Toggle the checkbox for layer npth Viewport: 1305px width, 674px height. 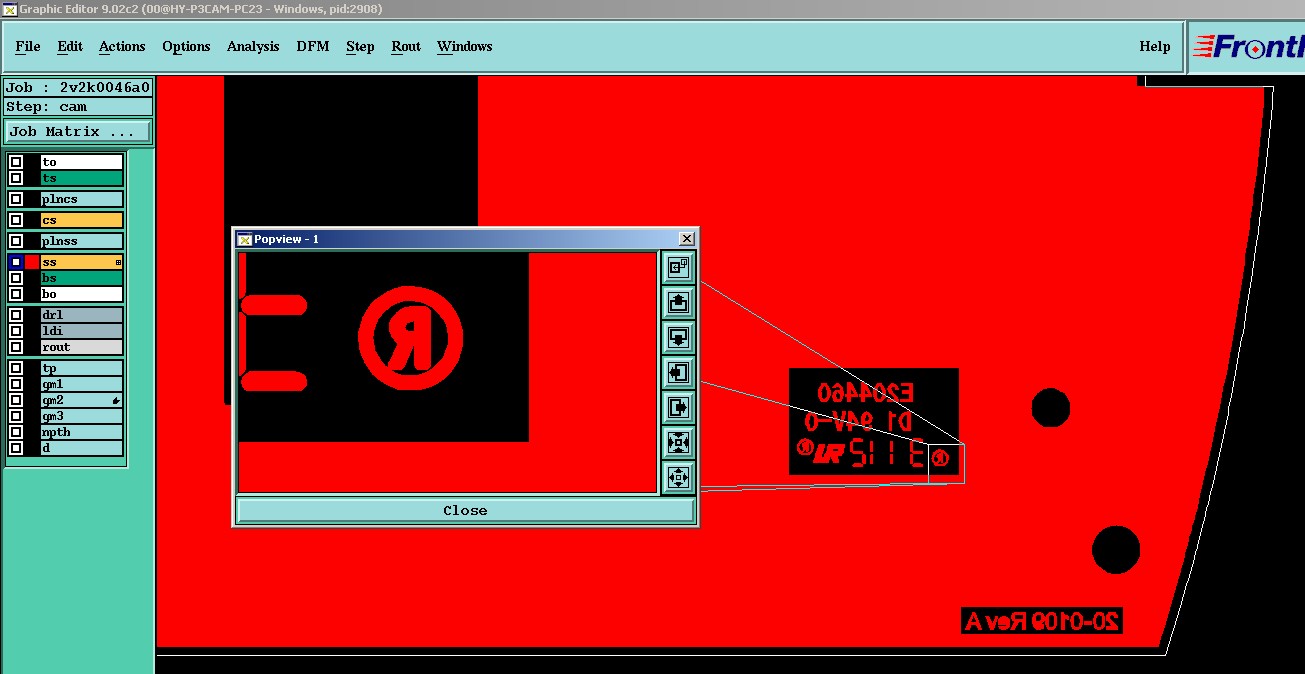point(16,432)
